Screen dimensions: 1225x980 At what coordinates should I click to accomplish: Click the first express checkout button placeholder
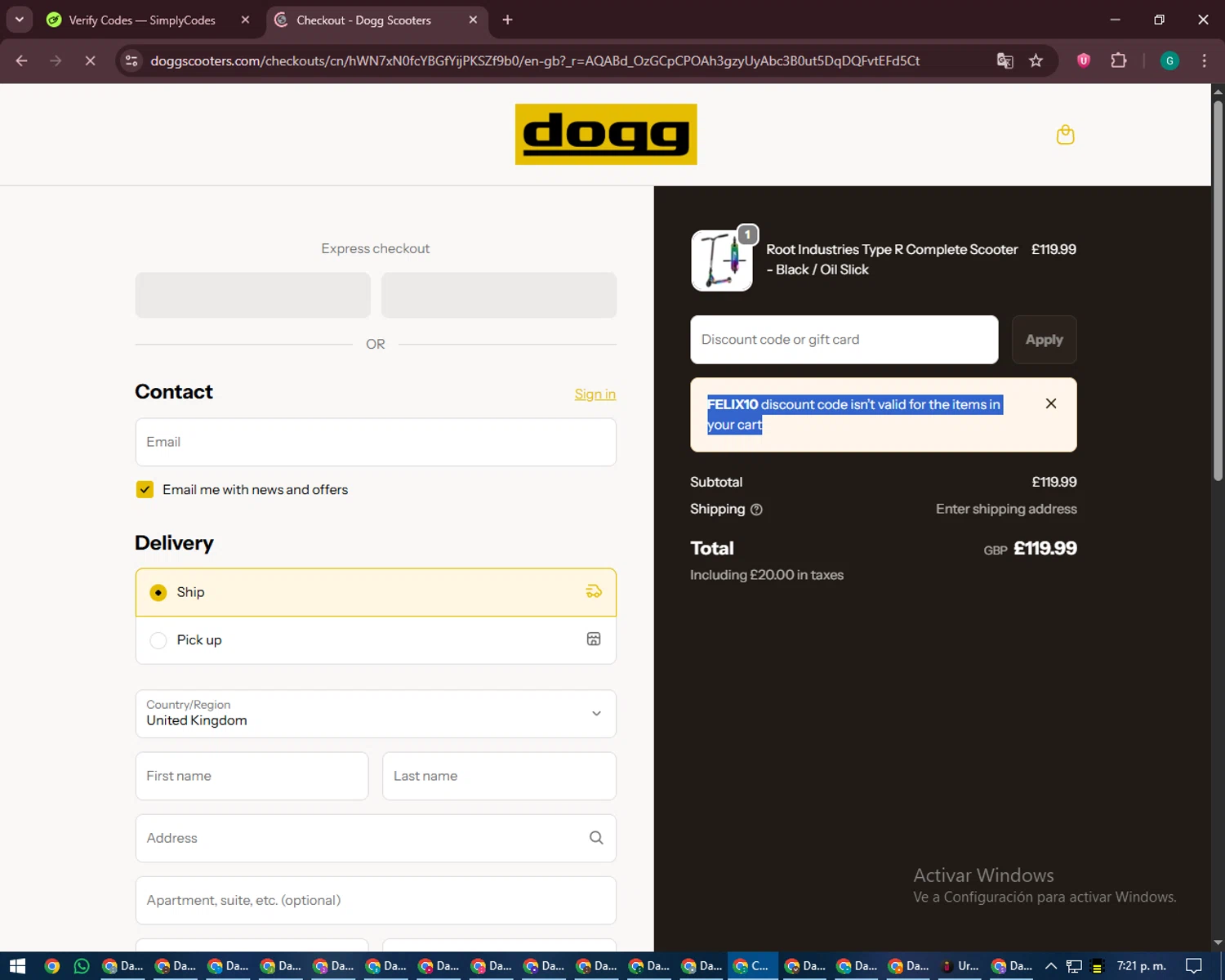pos(252,295)
